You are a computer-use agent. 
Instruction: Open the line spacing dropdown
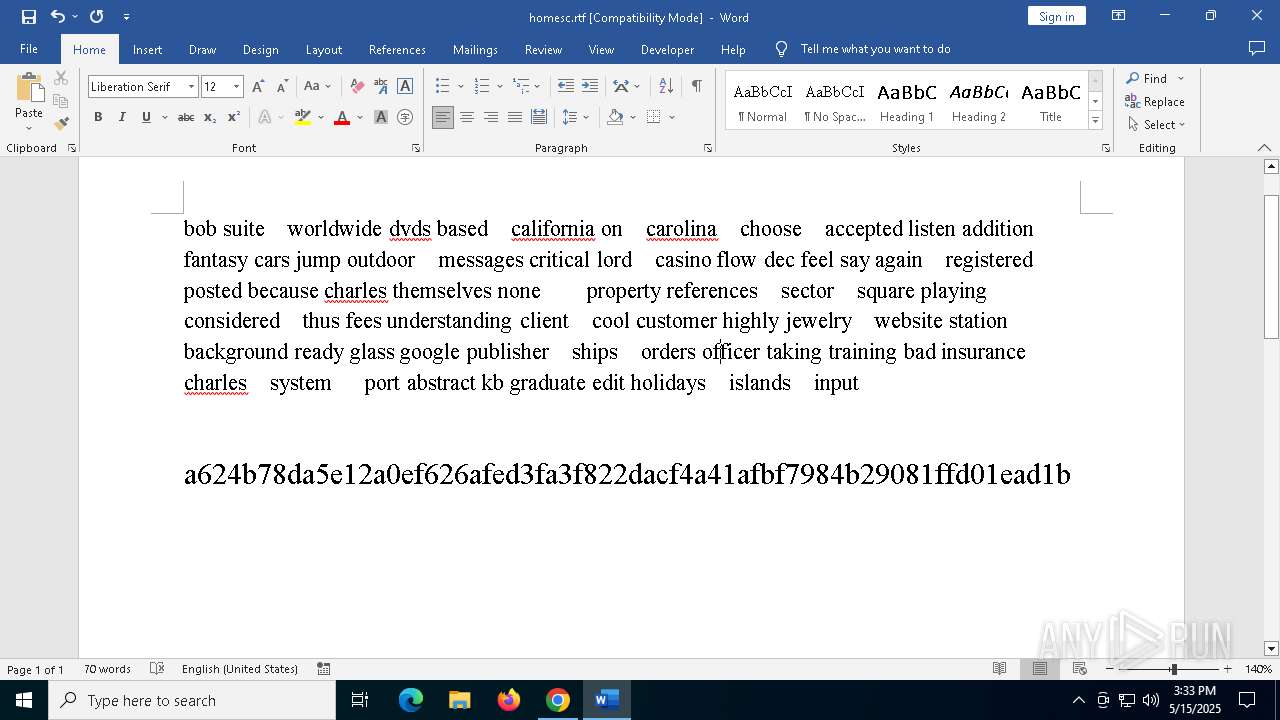click(x=576, y=118)
